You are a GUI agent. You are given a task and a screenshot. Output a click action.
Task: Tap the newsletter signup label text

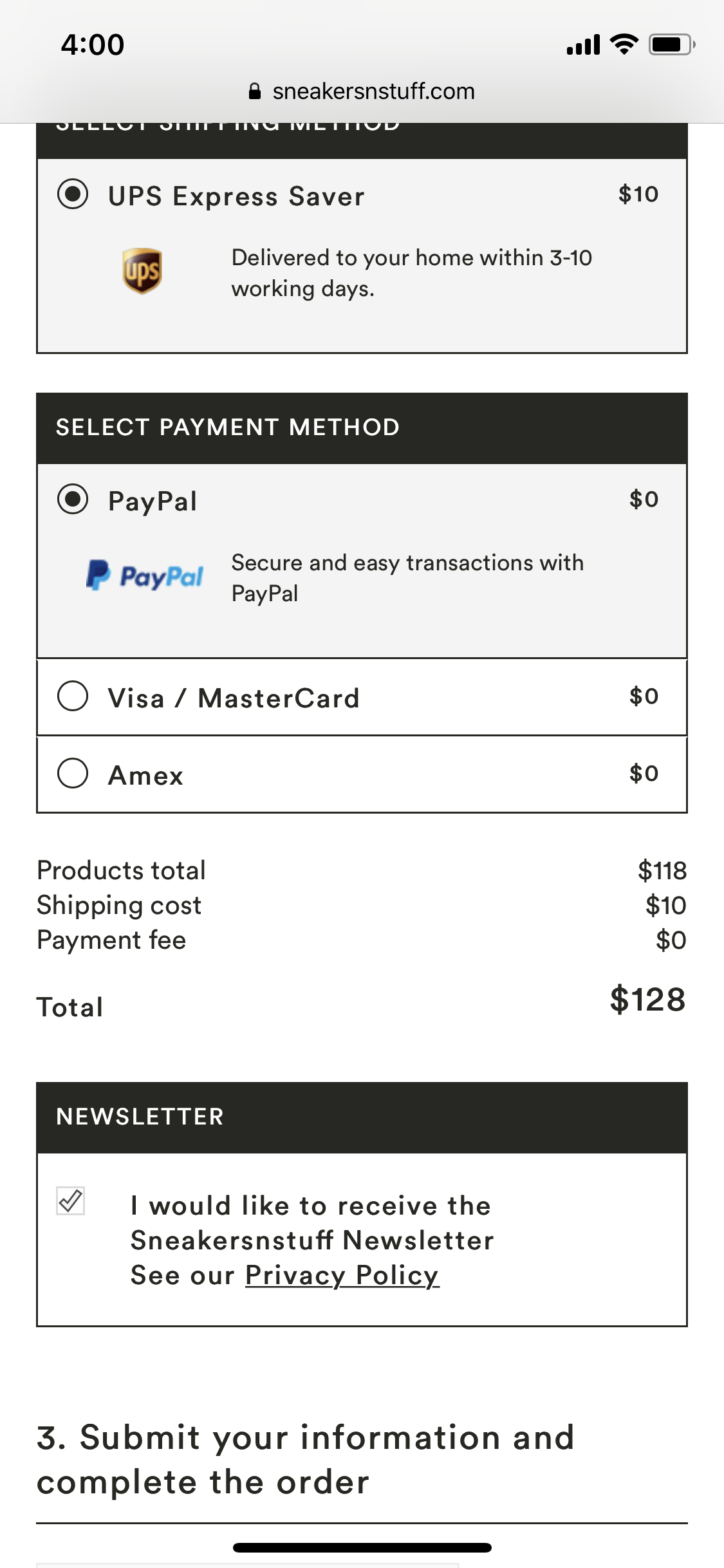coord(311,1223)
